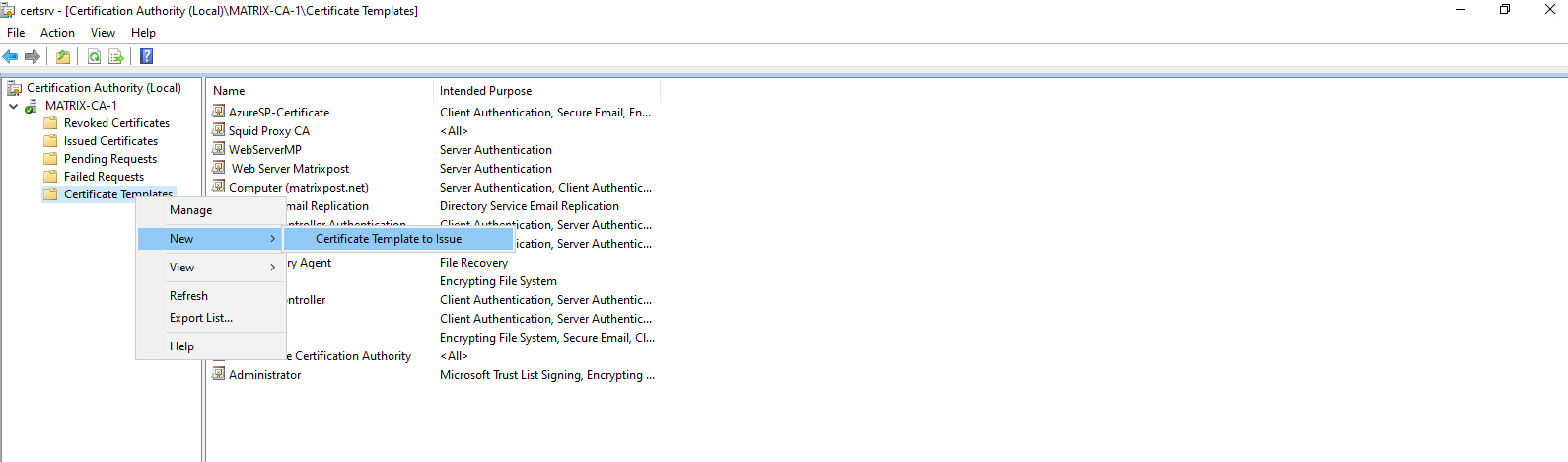Screen dimensions: 1568x462
Task: Click the MATRIX-CA-1 server icon
Action: point(32,106)
